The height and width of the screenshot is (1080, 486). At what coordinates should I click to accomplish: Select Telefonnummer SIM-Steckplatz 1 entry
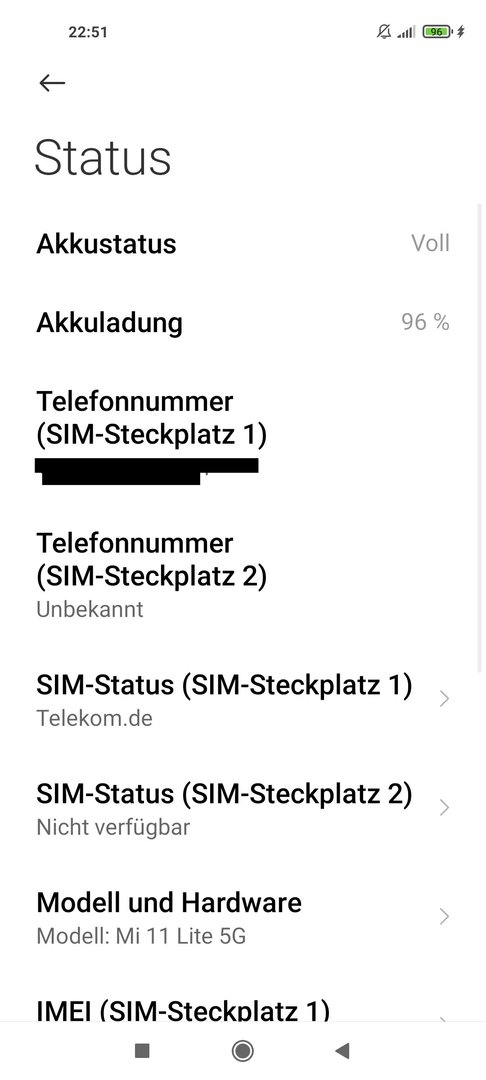click(x=243, y=435)
